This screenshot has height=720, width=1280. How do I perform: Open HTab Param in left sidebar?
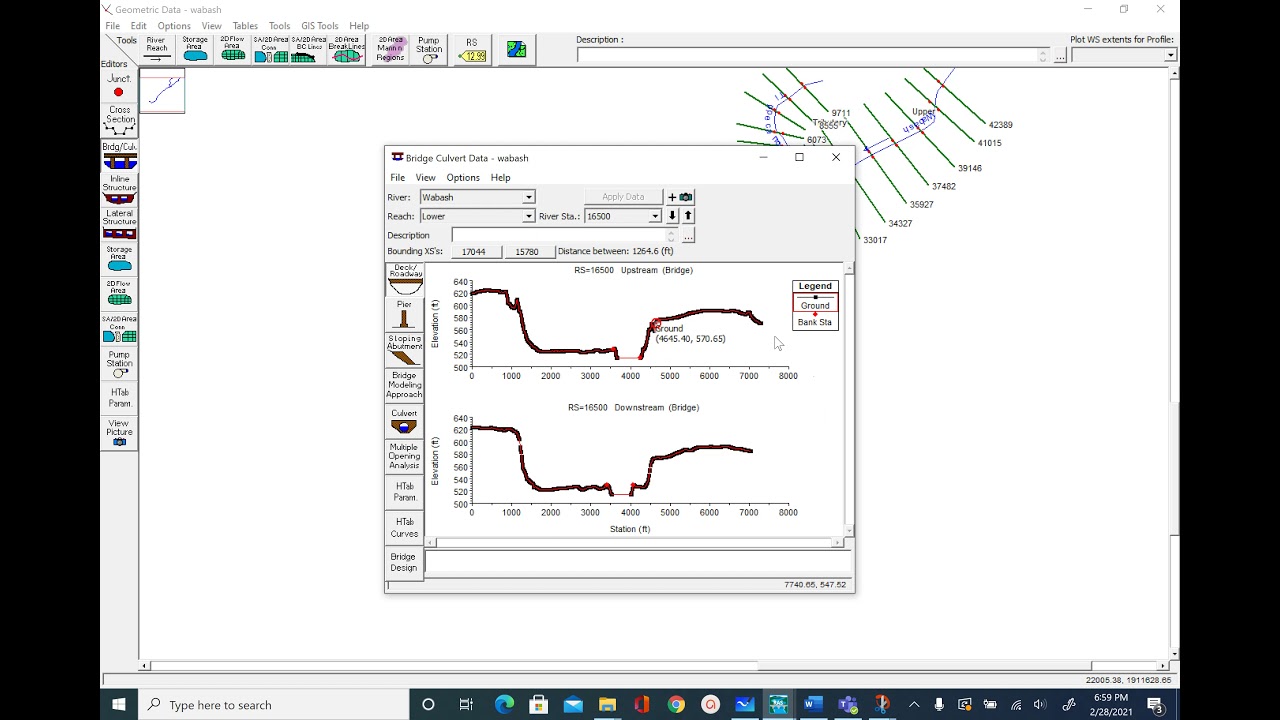pos(119,398)
